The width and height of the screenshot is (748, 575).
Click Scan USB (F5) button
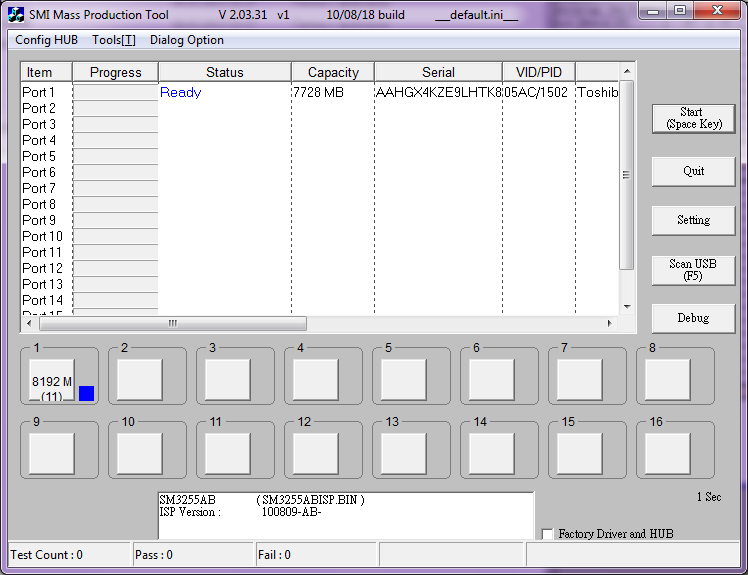coord(694,270)
